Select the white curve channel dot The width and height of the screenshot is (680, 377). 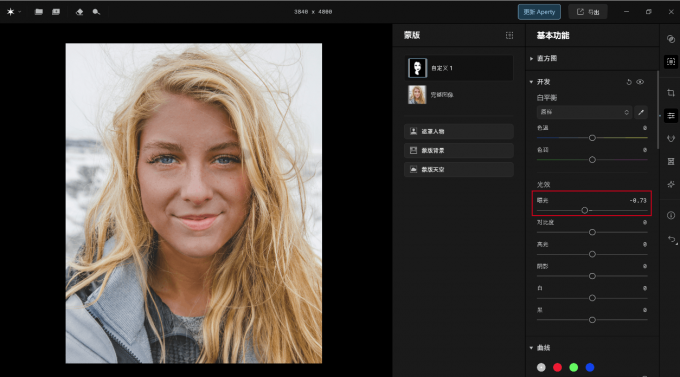pyautogui.click(x=541, y=367)
